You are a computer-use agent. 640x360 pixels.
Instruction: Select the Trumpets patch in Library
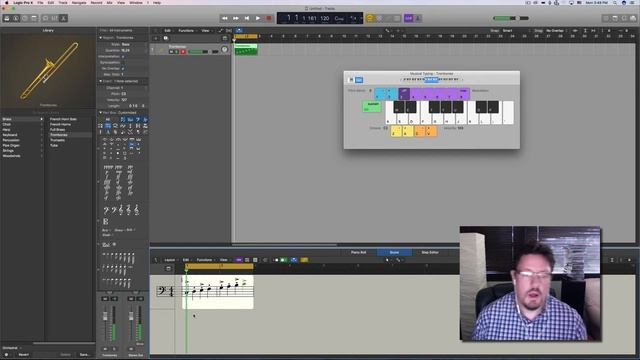click(58, 140)
